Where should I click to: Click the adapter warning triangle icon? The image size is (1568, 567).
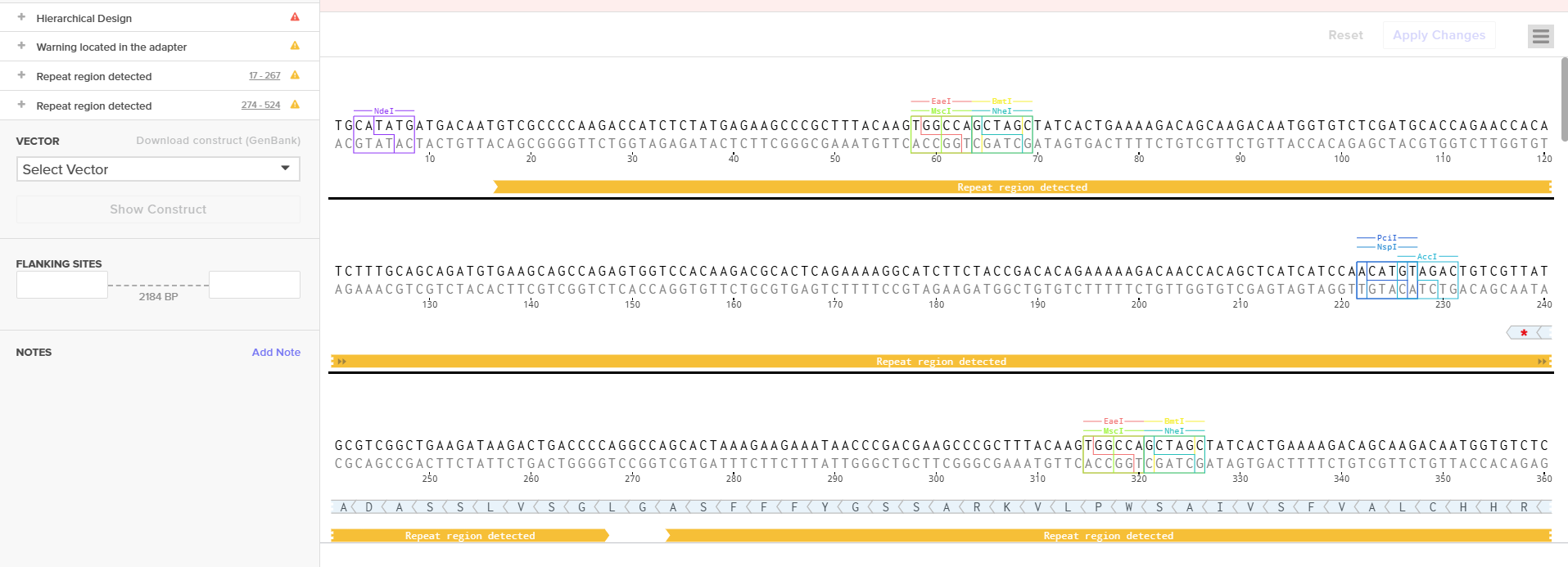pyautogui.click(x=295, y=46)
